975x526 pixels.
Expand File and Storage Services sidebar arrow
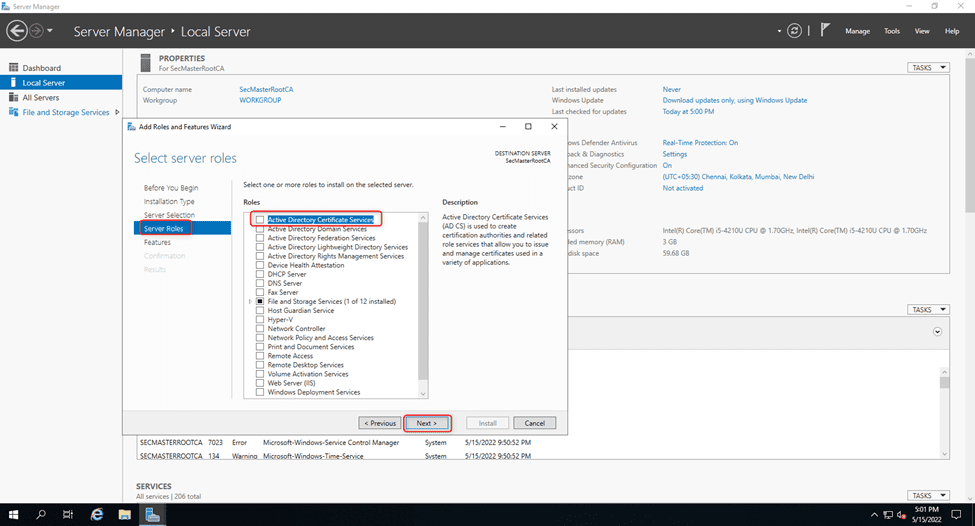[x=117, y=112]
